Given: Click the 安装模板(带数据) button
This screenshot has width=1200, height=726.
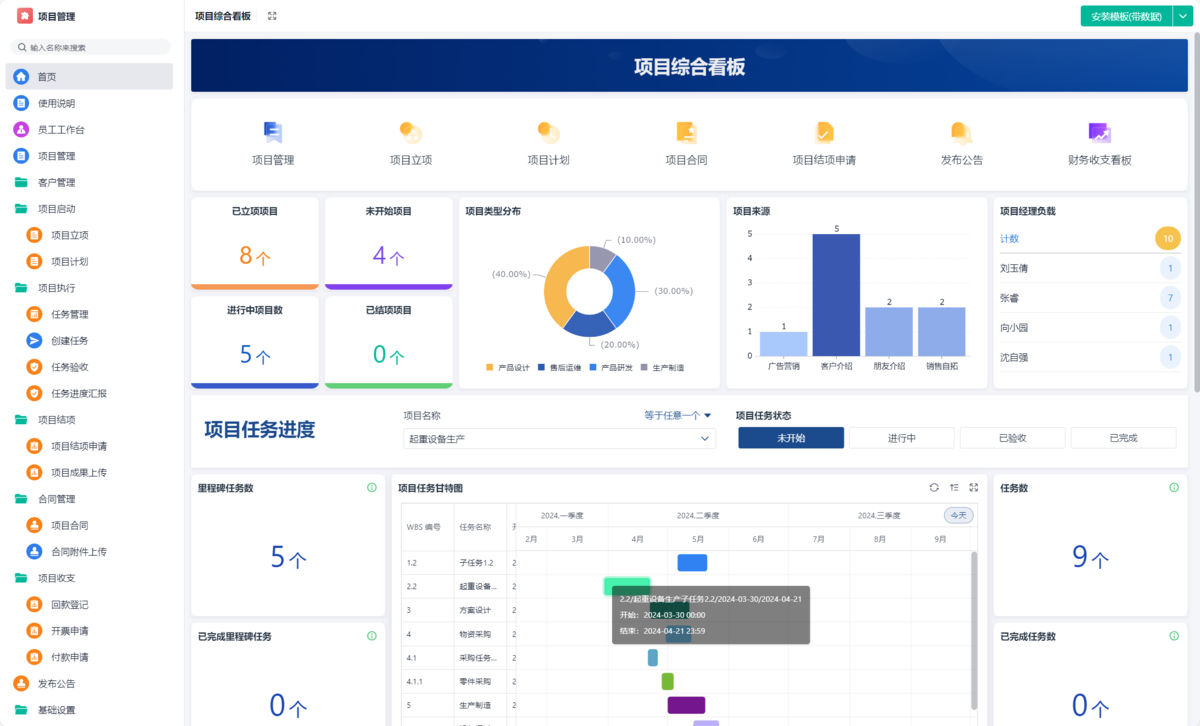Looking at the screenshot, I should pos(1125,16).
